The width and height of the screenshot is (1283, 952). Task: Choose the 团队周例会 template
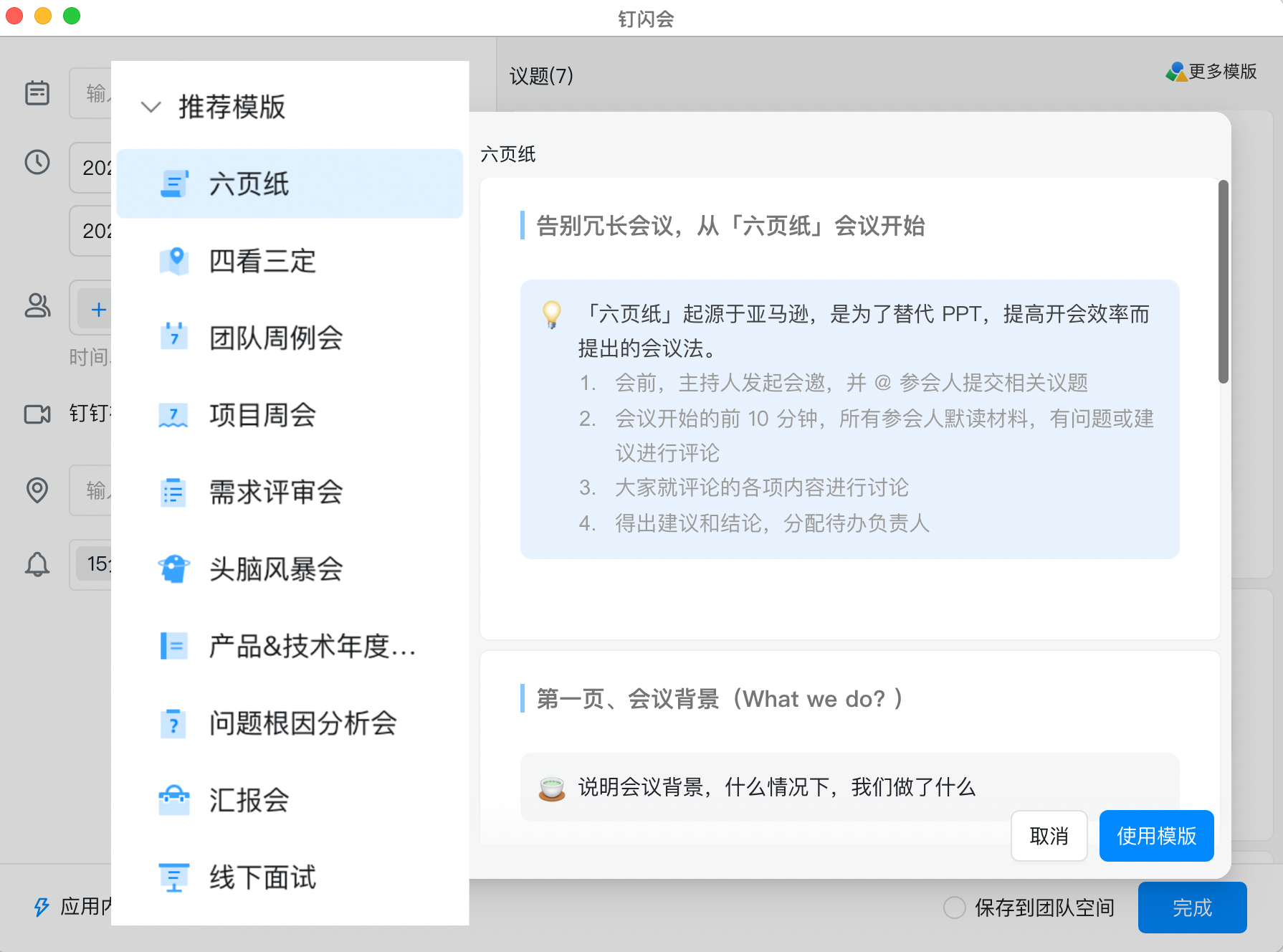[290, 338]
